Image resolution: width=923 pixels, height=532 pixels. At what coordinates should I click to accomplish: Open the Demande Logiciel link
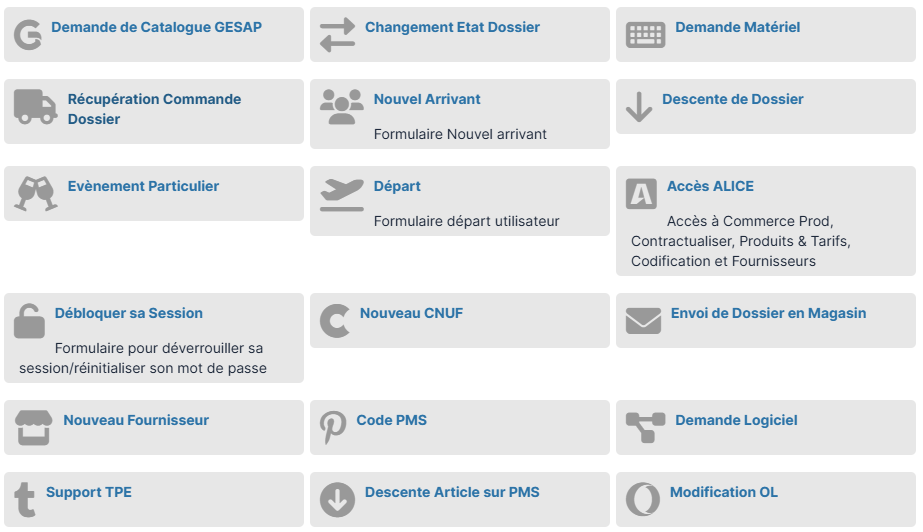[736, 421]
